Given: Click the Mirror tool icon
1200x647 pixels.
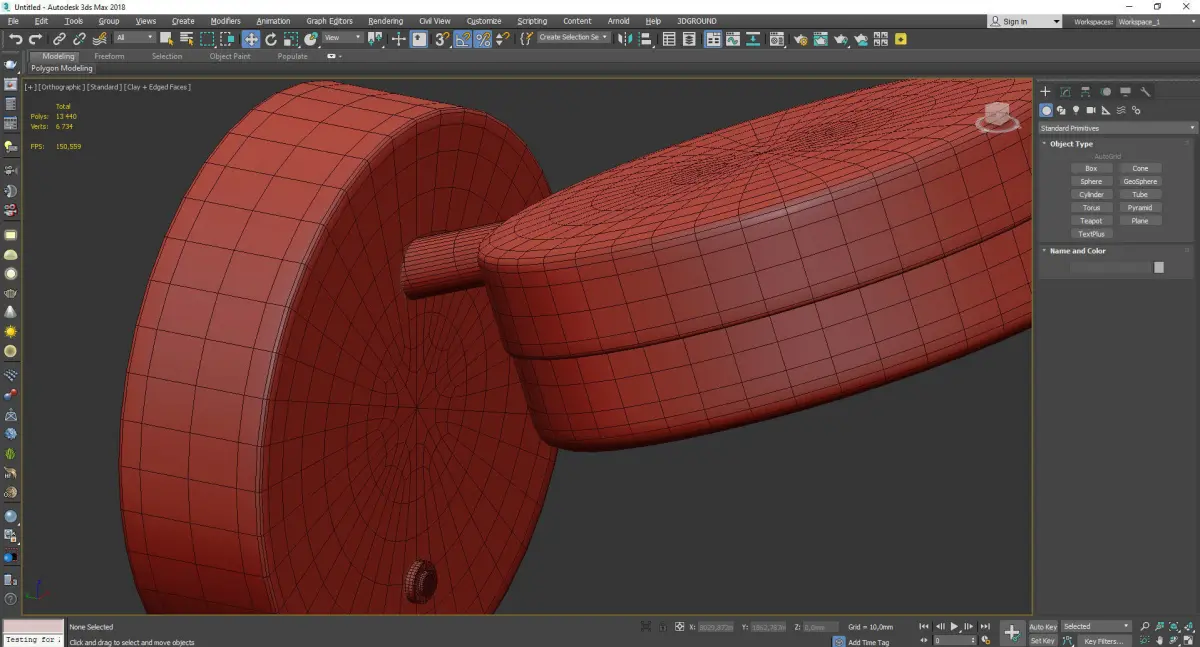Looking at the screenshot, I should point(624,39).
